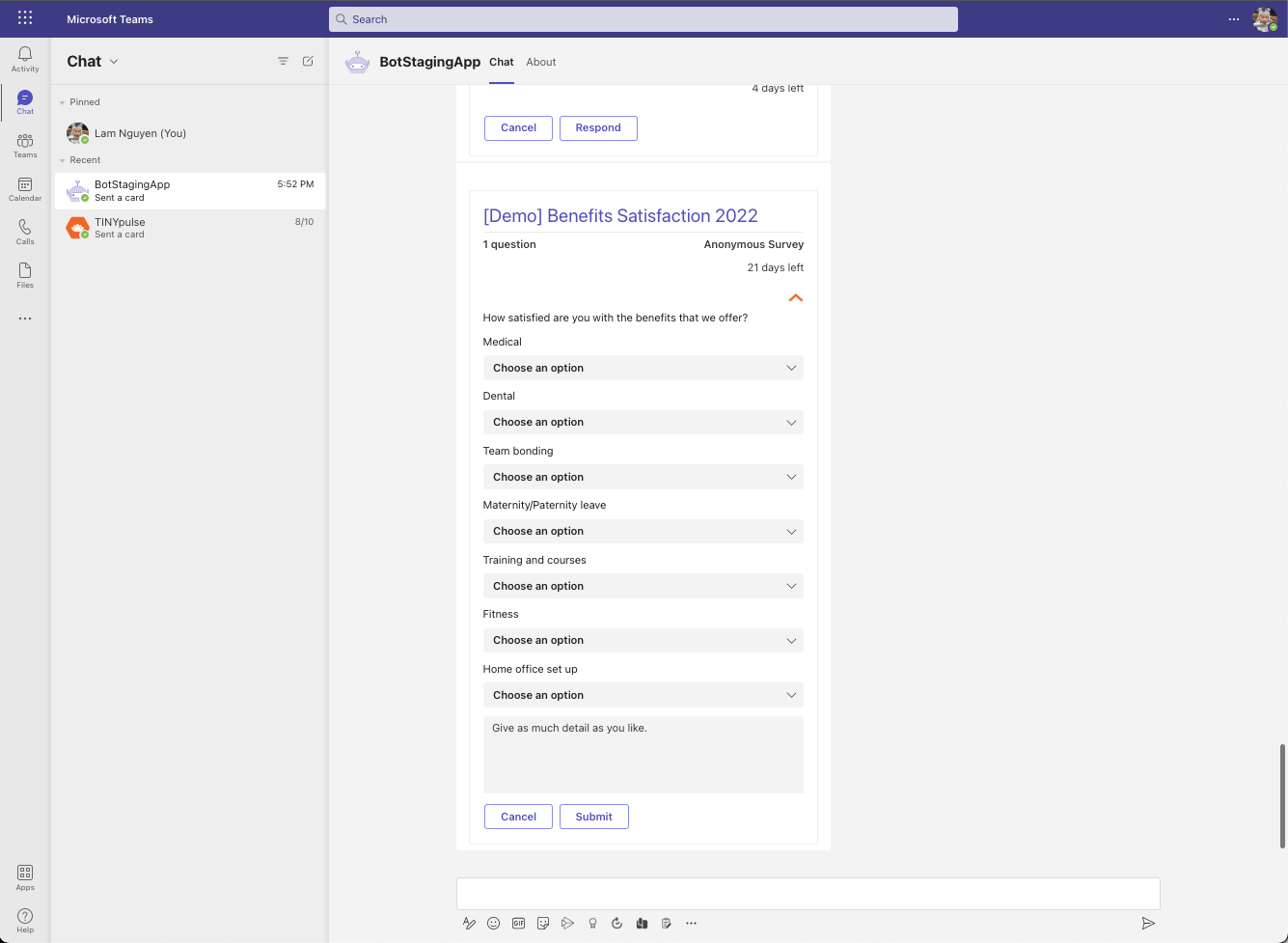Click Respond on the upper survey card
The height and width of the screenshot is (943, 1288).
pyautogui.click(x=598, y=127)
